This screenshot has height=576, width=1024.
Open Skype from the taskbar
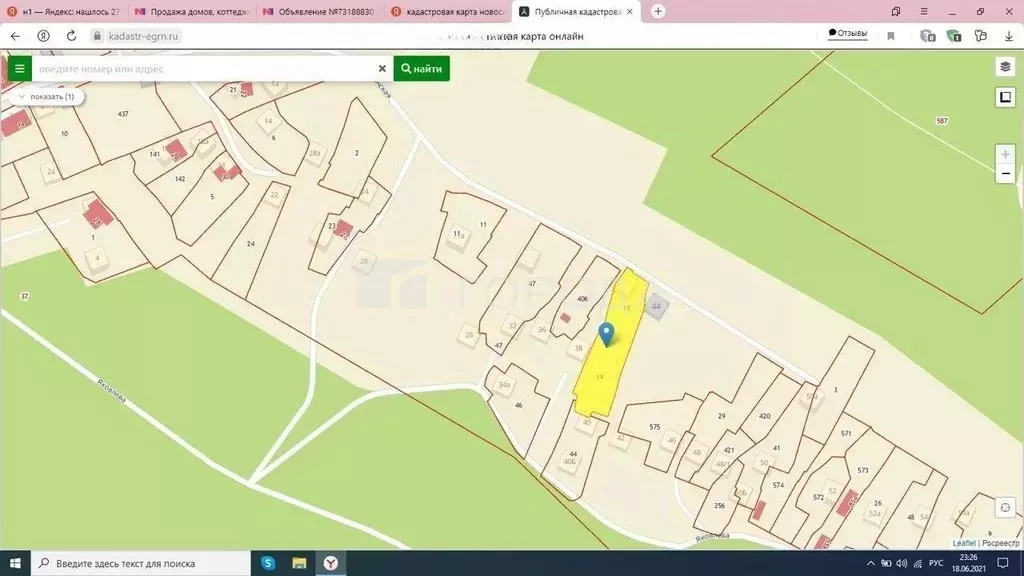pyautogui.click(x=266, y=563)
